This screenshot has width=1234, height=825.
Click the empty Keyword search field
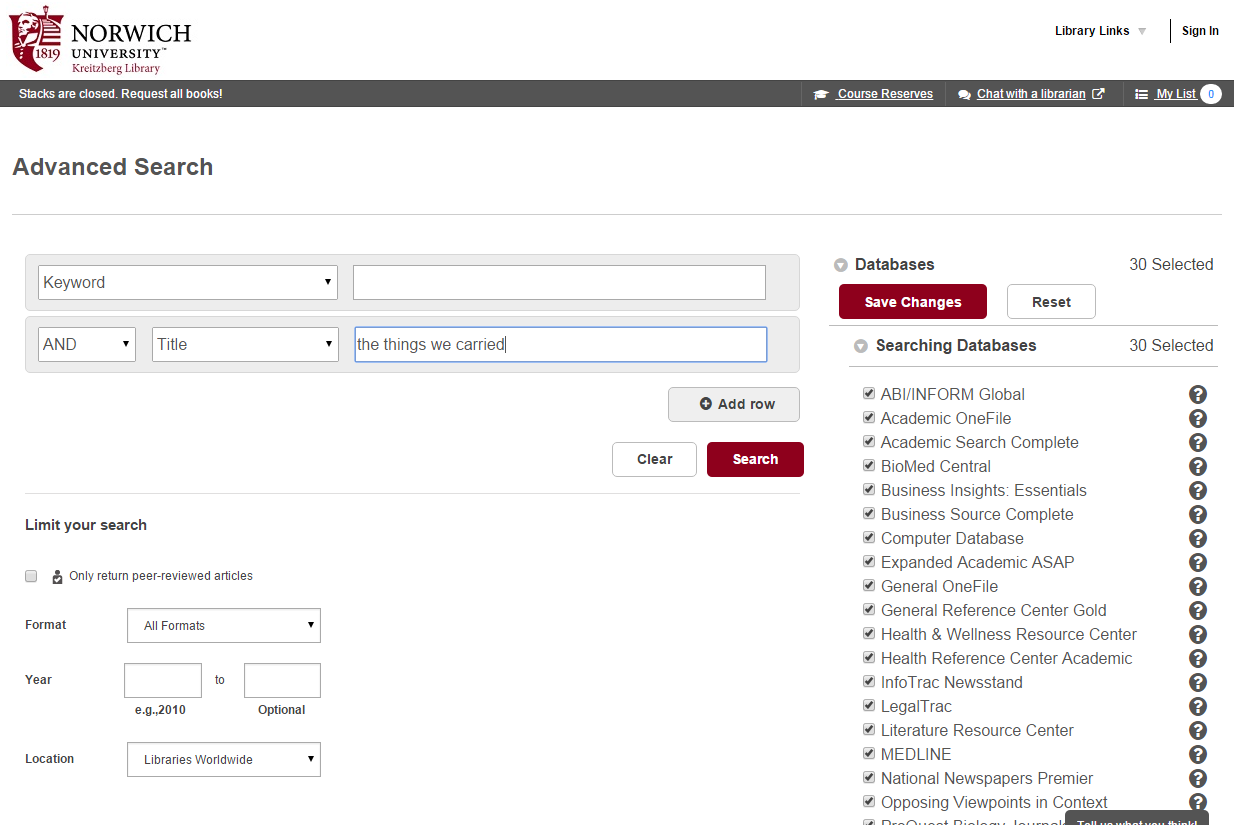pyautogui.click(x=558, y=282)
